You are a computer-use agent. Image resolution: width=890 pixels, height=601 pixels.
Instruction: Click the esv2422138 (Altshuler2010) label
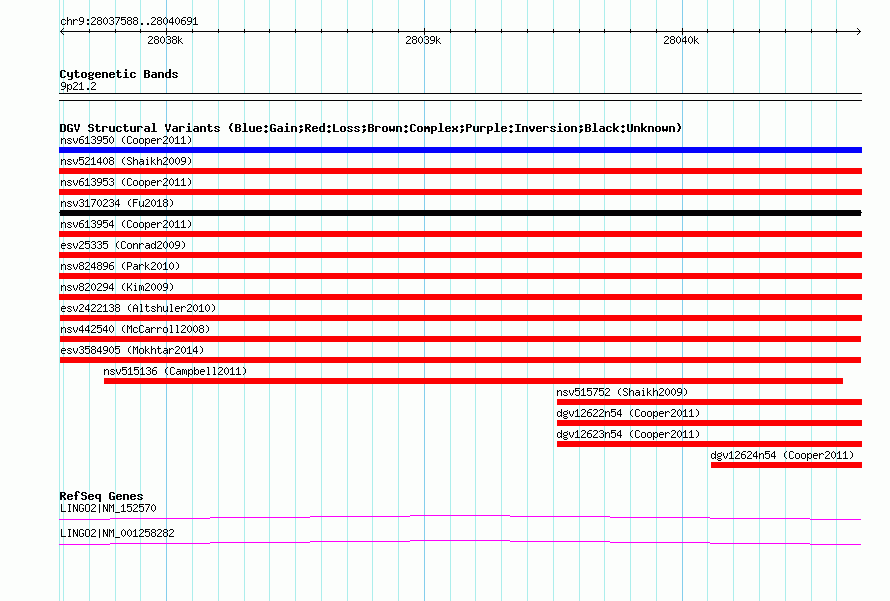click(x=138, y=308)
